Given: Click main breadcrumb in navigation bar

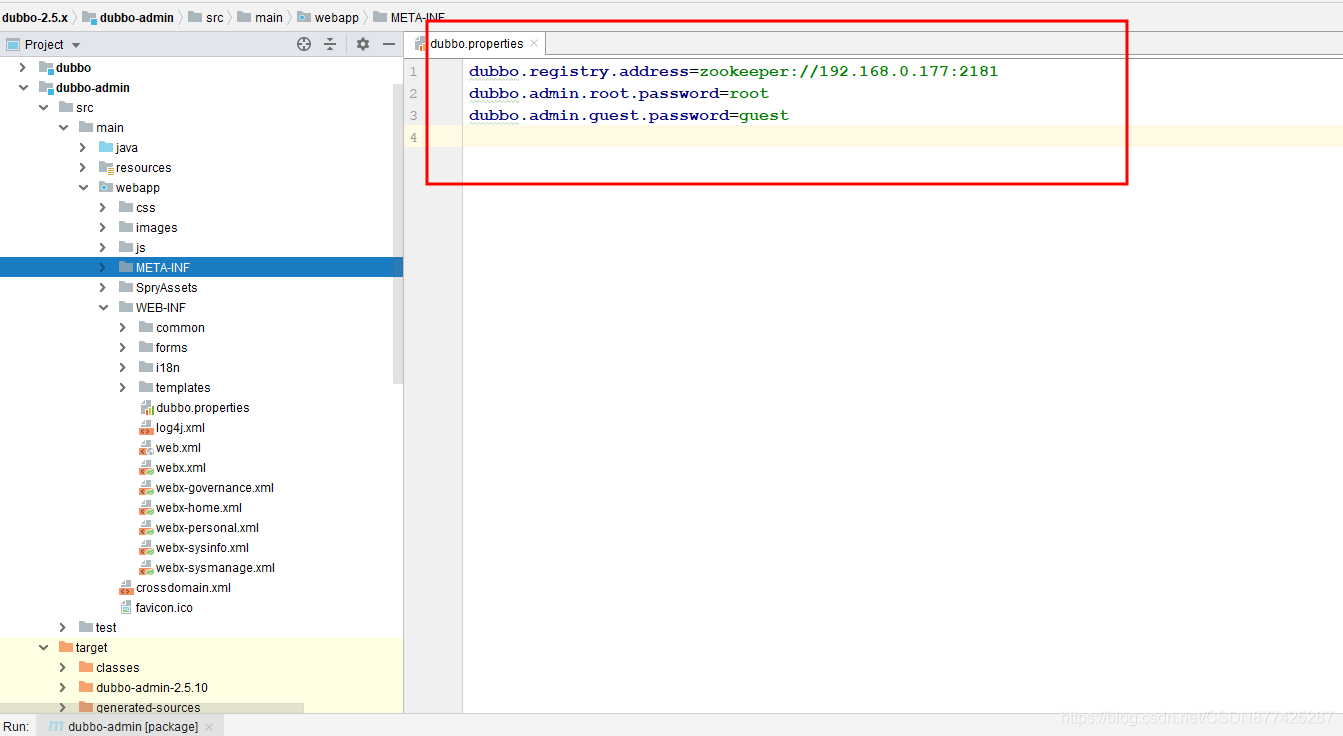Looking at the screenshot, I should click(x=260, y=17).
